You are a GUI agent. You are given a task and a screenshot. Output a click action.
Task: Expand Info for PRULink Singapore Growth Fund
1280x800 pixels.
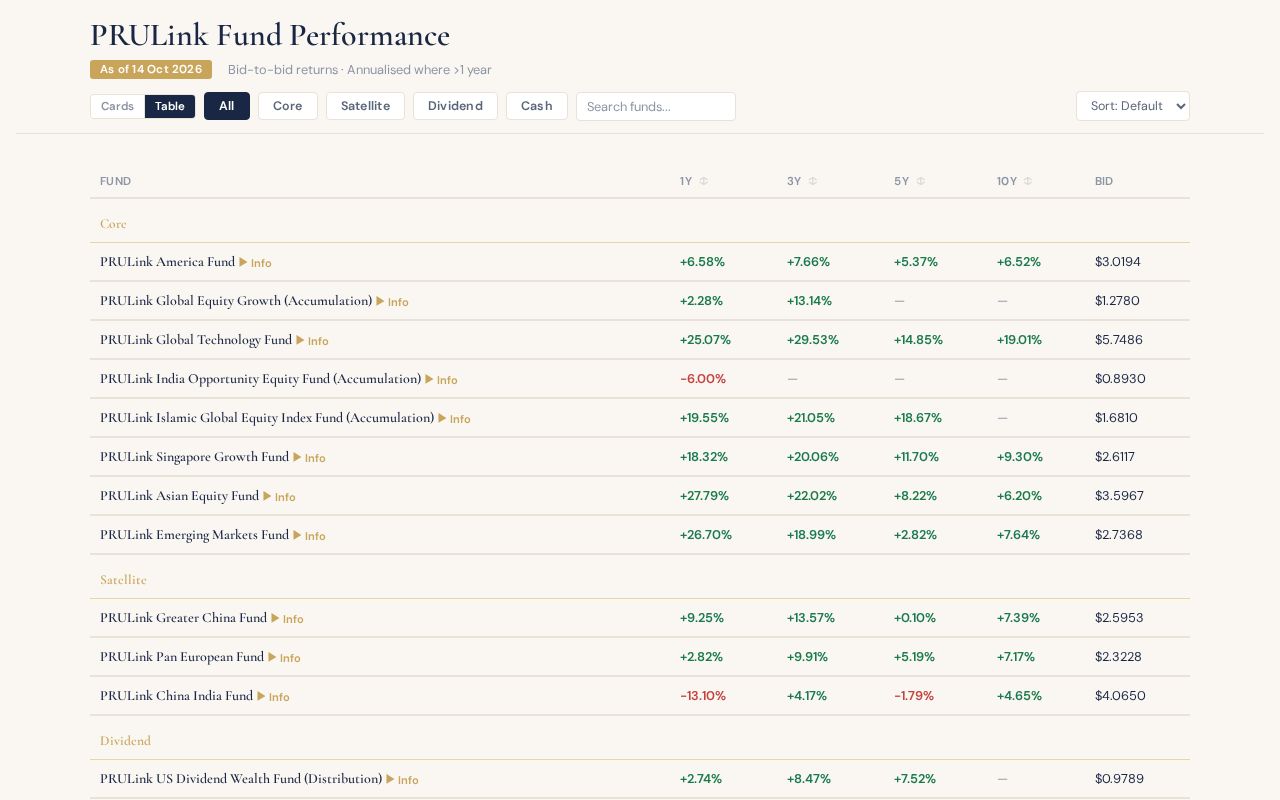[x=309, y=458]
